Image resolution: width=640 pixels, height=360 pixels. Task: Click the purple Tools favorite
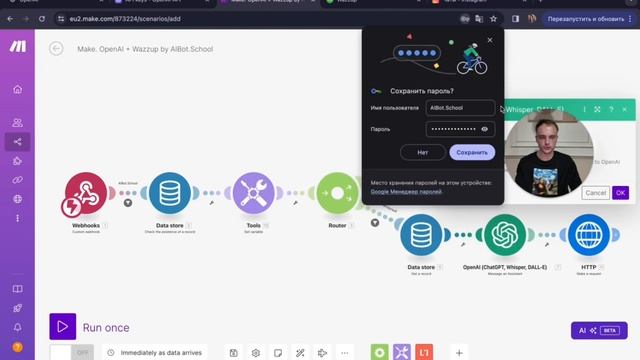402,352
